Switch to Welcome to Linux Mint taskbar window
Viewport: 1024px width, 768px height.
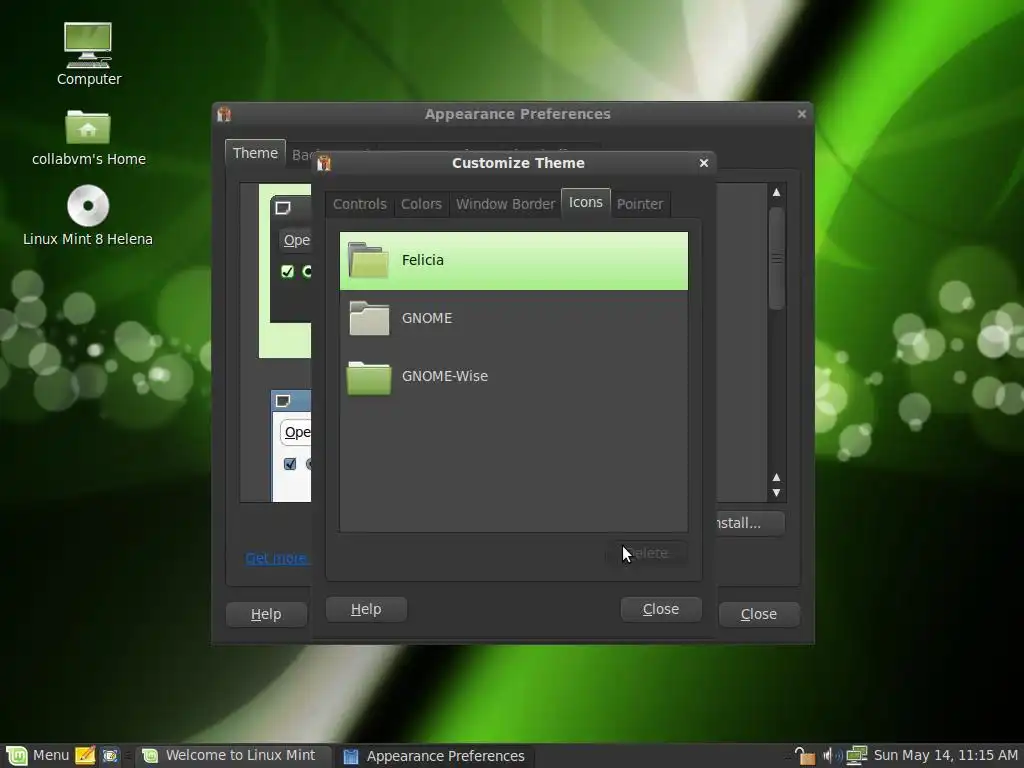click(x=232, y=756)
